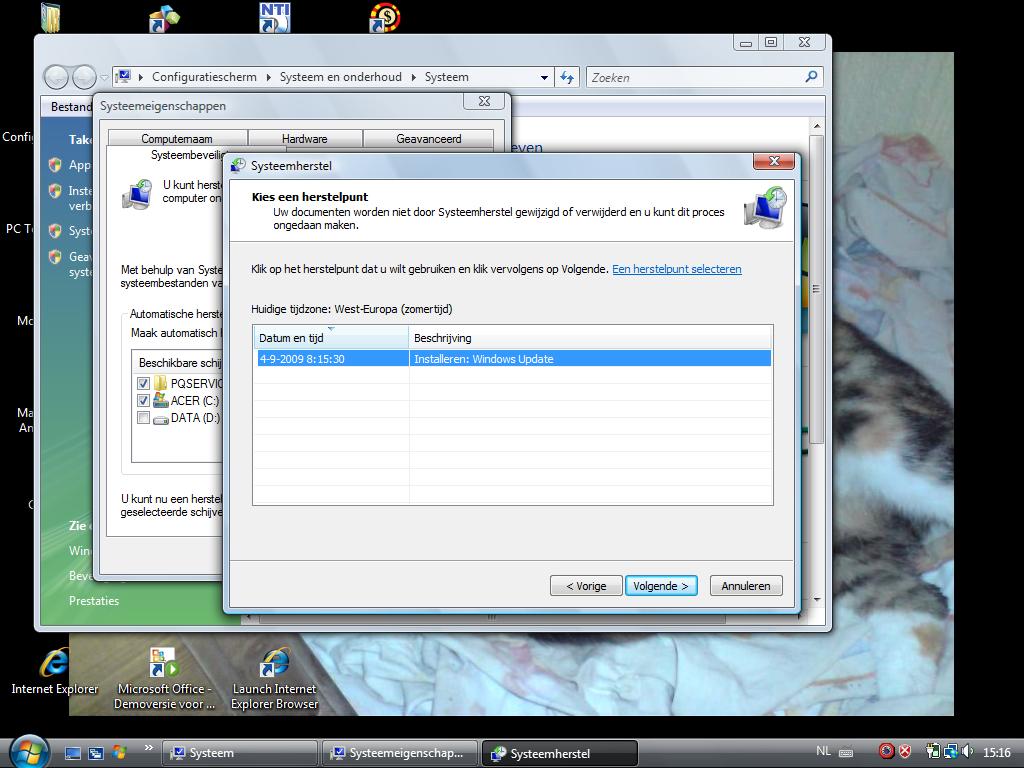Click 'Systeem en onderhoud' breadcrumb

(x=340, y=77)
